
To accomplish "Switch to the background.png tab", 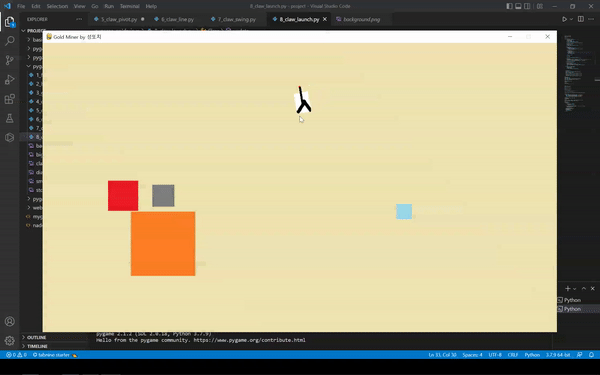I will tap(361, 19).
